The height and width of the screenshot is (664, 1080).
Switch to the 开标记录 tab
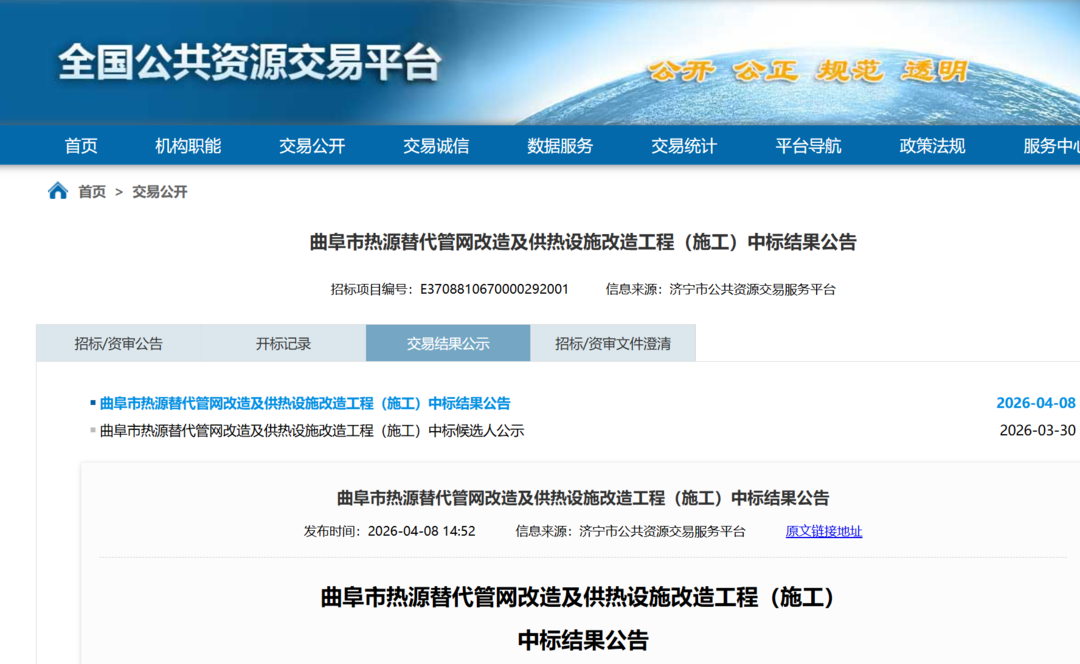pyautogui.click(x=283, y=344)
